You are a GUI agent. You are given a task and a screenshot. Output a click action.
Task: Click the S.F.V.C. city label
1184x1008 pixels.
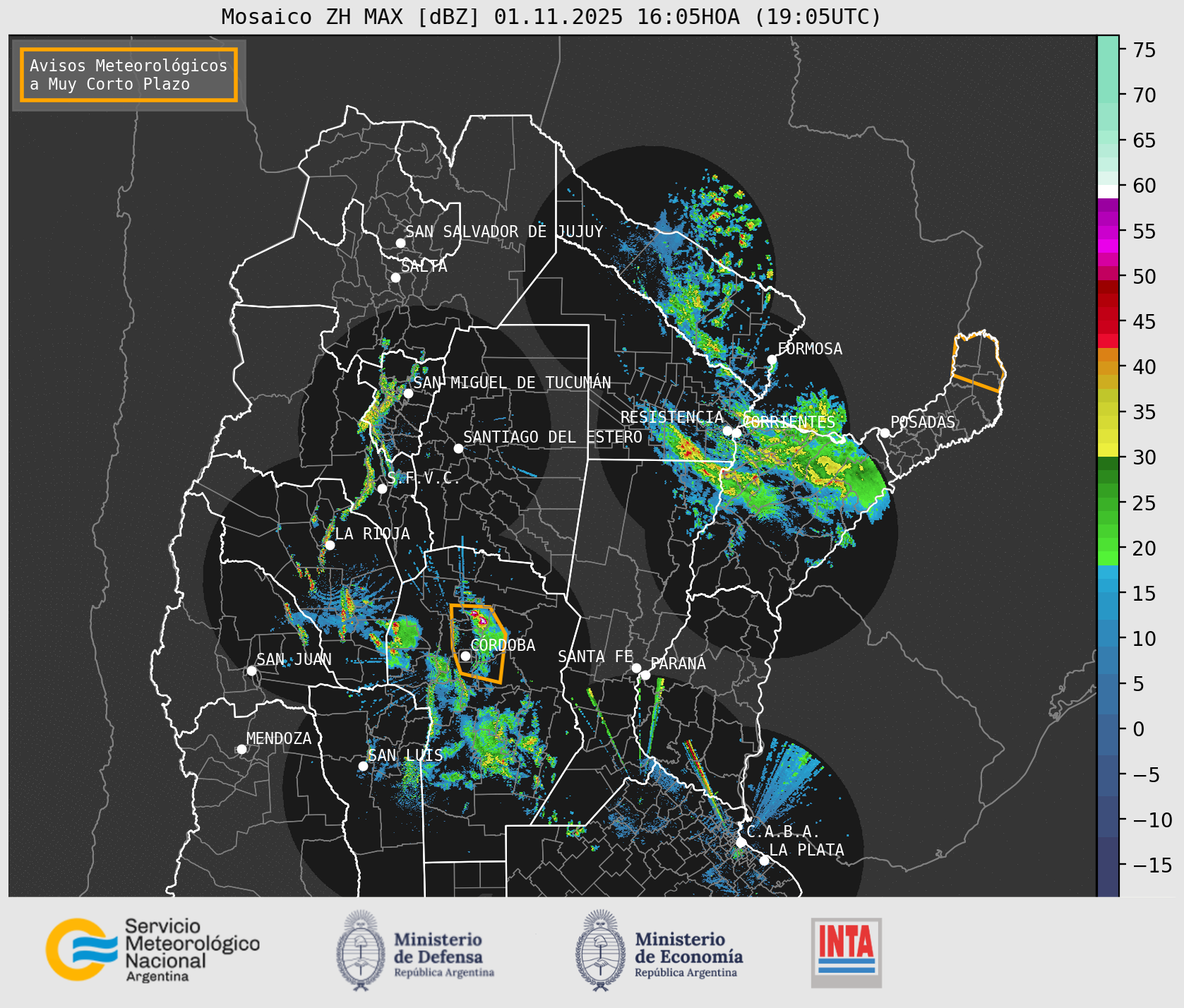423,479
